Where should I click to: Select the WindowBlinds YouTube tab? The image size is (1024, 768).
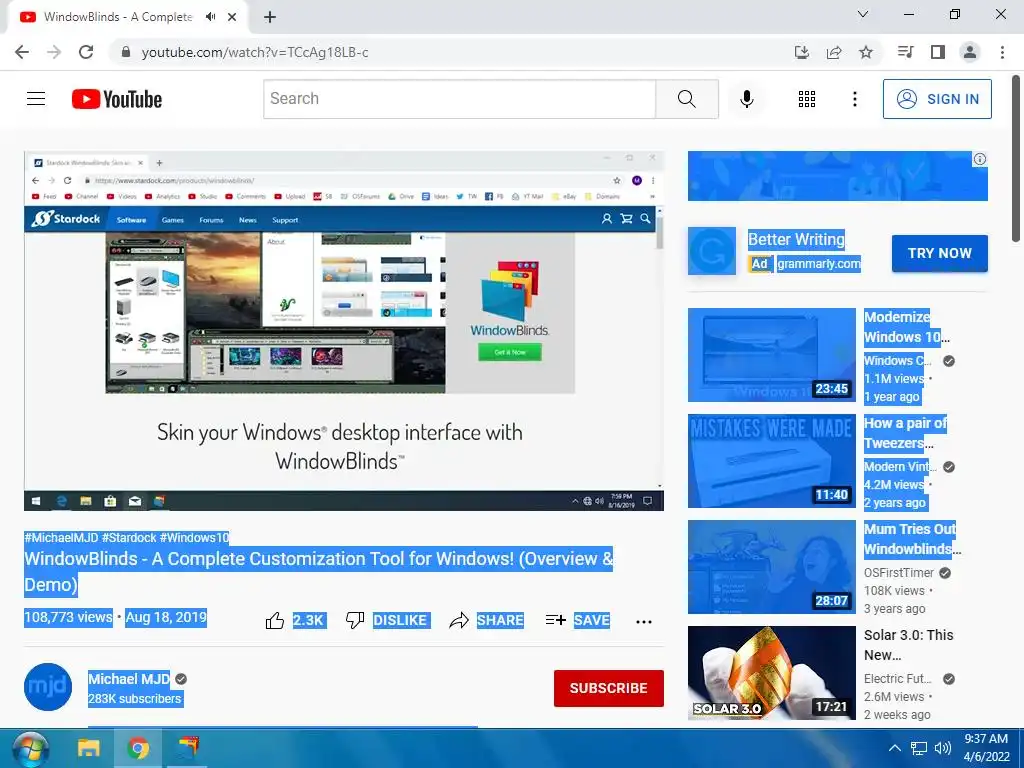(125, 17)
